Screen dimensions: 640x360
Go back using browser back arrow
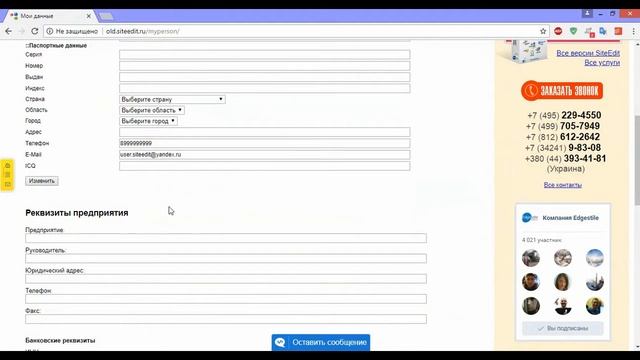coord(8,31)
